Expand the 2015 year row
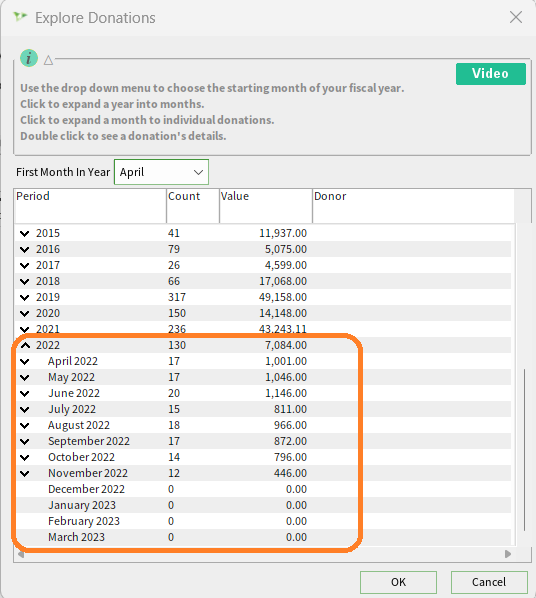The width and height of the screenshot is (536, 598). (x=25, y=233)
